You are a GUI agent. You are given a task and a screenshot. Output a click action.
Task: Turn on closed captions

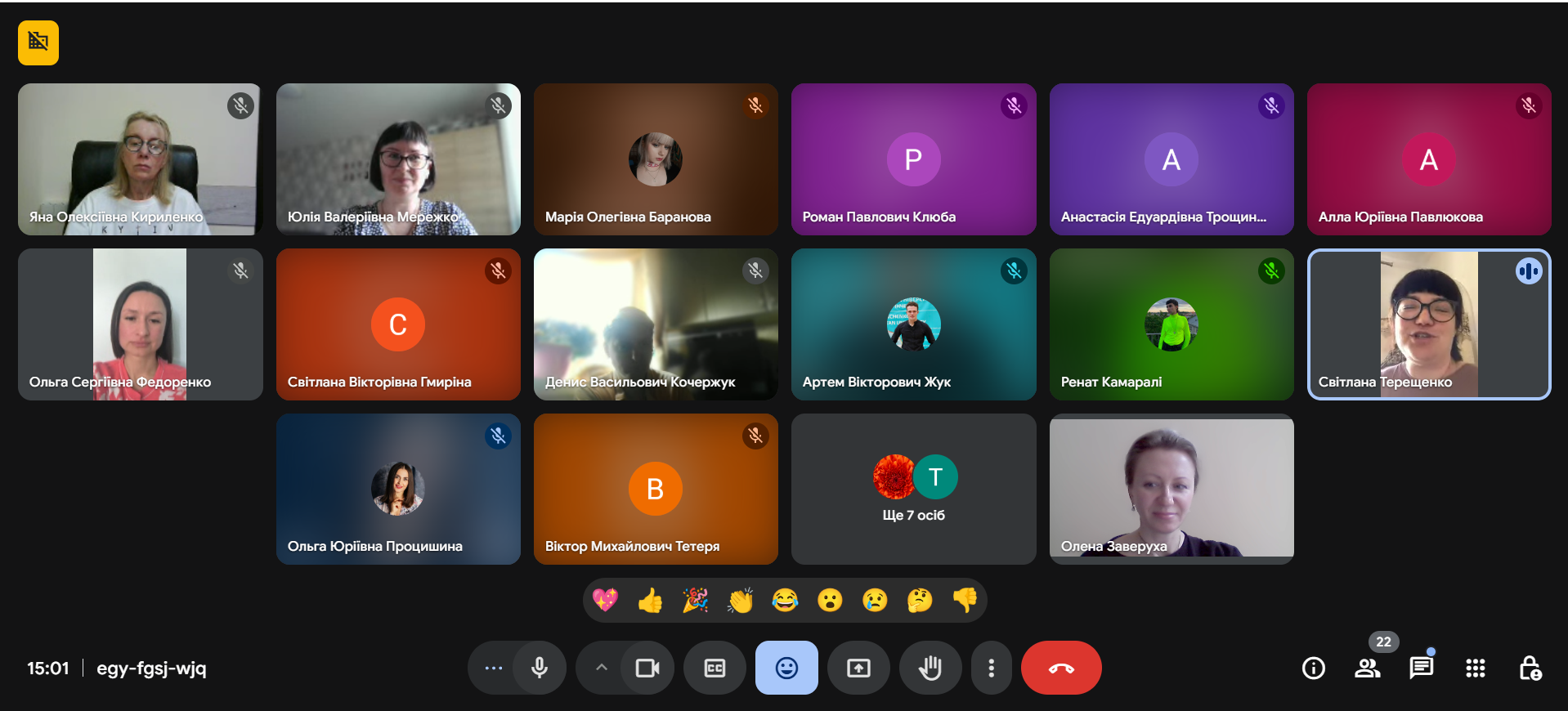(715, 669)
